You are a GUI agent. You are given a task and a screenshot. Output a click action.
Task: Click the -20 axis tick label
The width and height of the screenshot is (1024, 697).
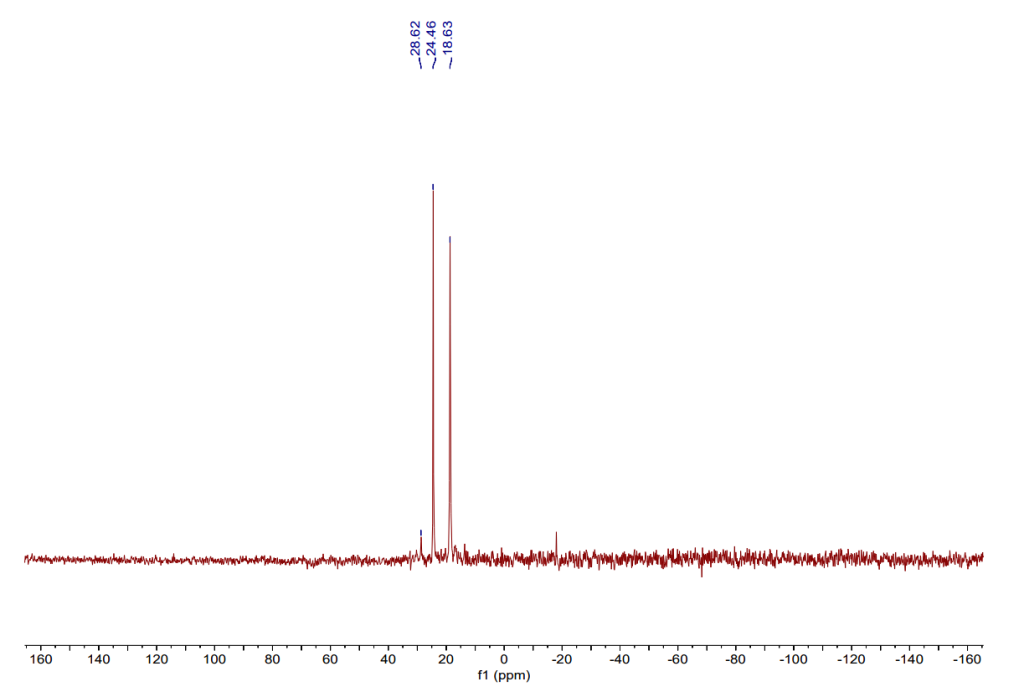click(x=562, y=660)
